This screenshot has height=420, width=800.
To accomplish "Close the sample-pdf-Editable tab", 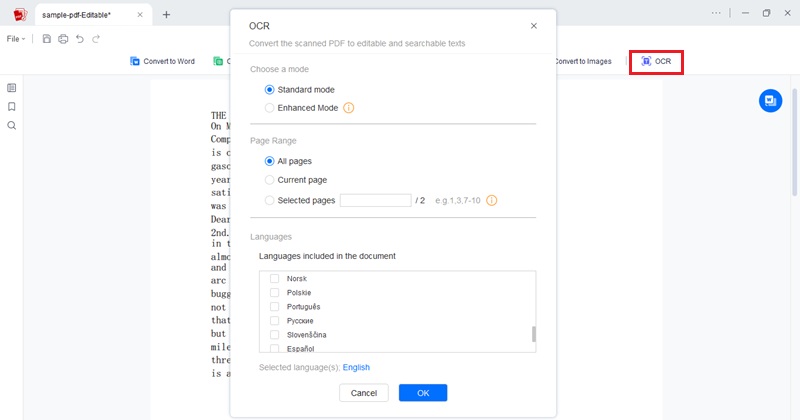I will pyautogui.click(x=140, y=15).
